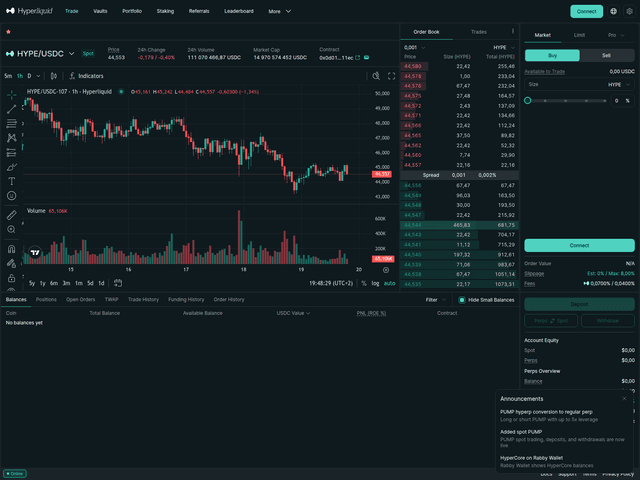
Task: Set chart range to 5y
Action: tap(32, 283)
